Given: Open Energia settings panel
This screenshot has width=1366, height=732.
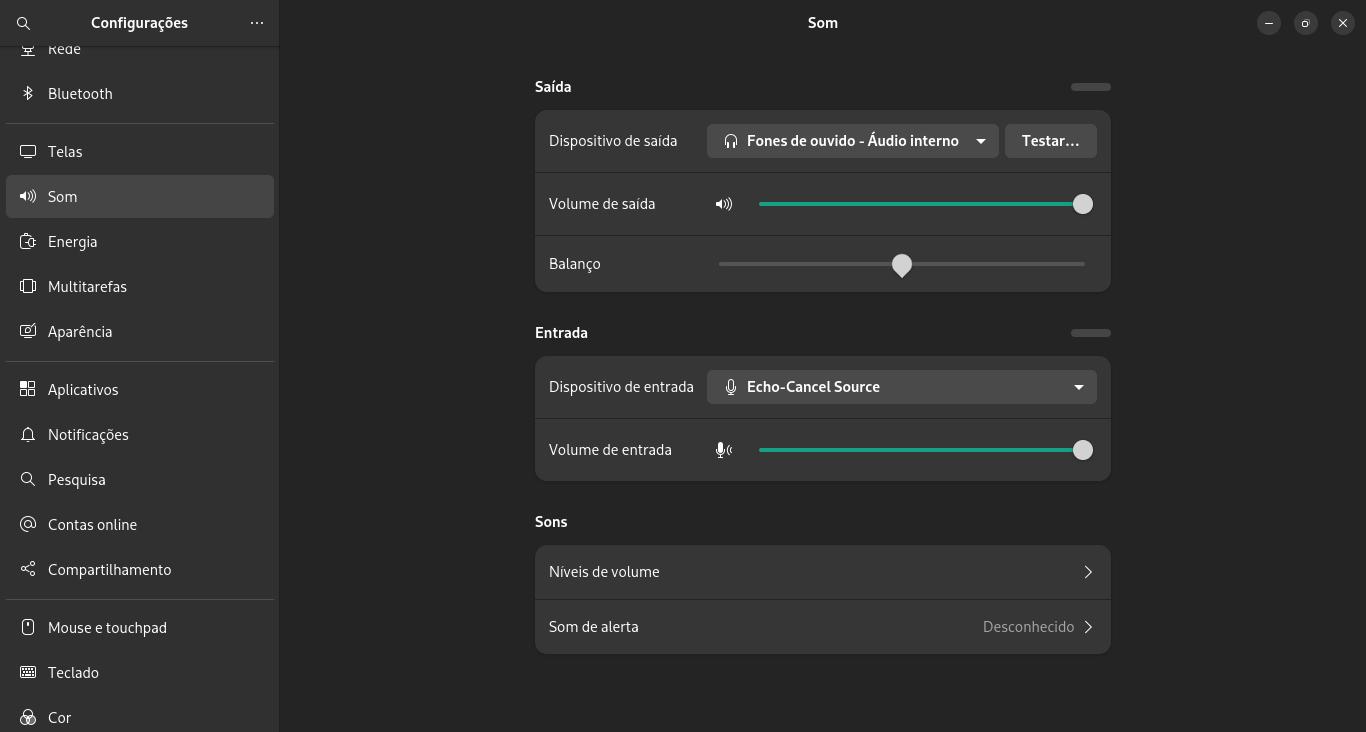Looking at the screenshot, I should click(140, 242).
